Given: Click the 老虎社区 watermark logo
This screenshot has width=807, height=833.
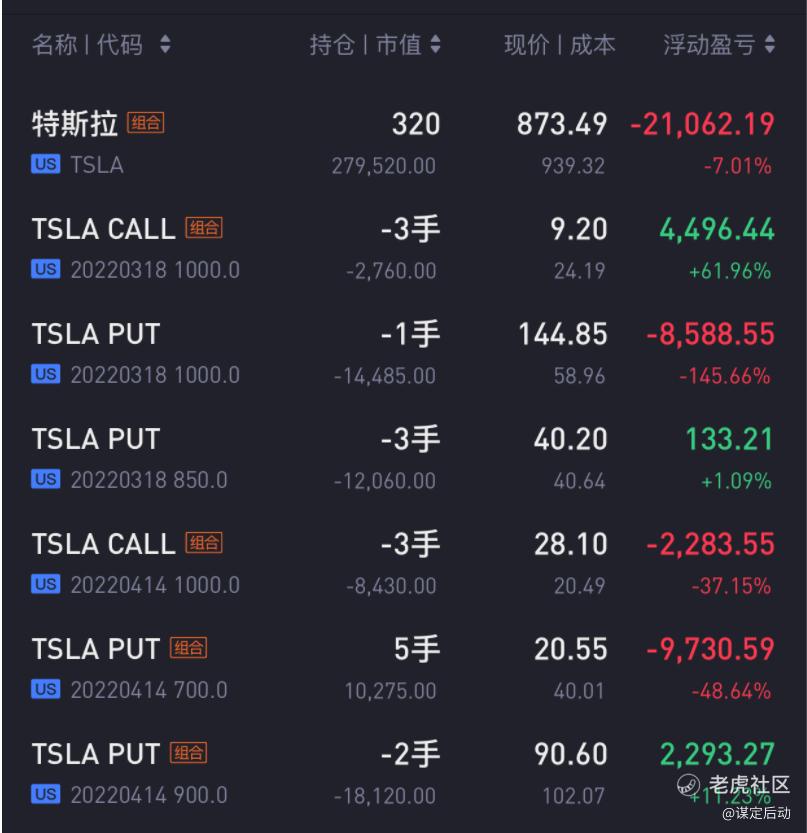Looking at the screenshot, I should tap(734, 785).
